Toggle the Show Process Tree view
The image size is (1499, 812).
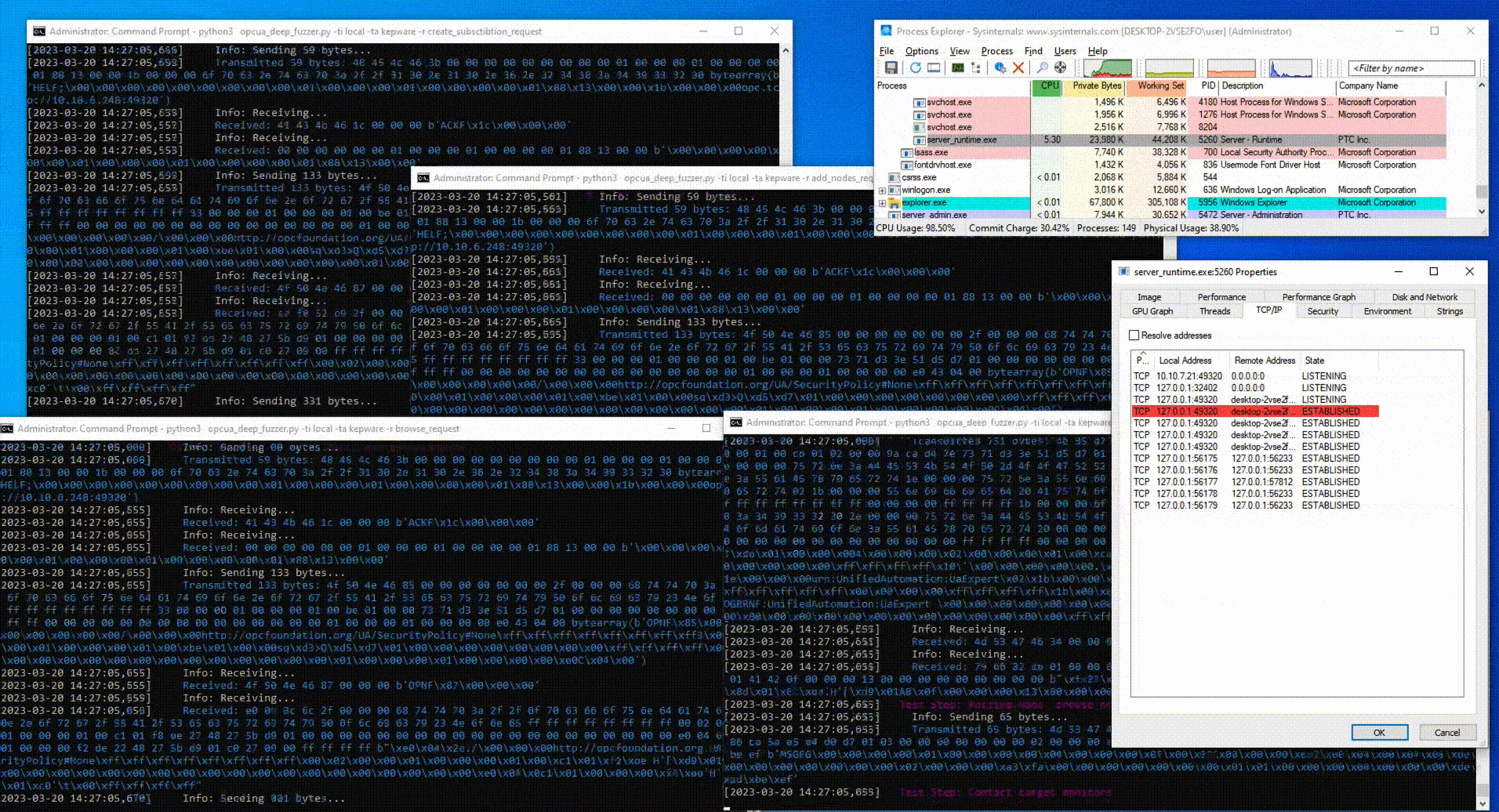click(975, 68)
